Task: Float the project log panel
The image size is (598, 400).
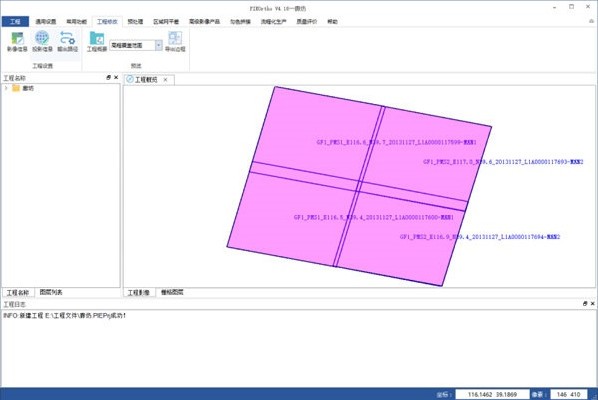Action: pyautogui.click(x=585, y=304)
